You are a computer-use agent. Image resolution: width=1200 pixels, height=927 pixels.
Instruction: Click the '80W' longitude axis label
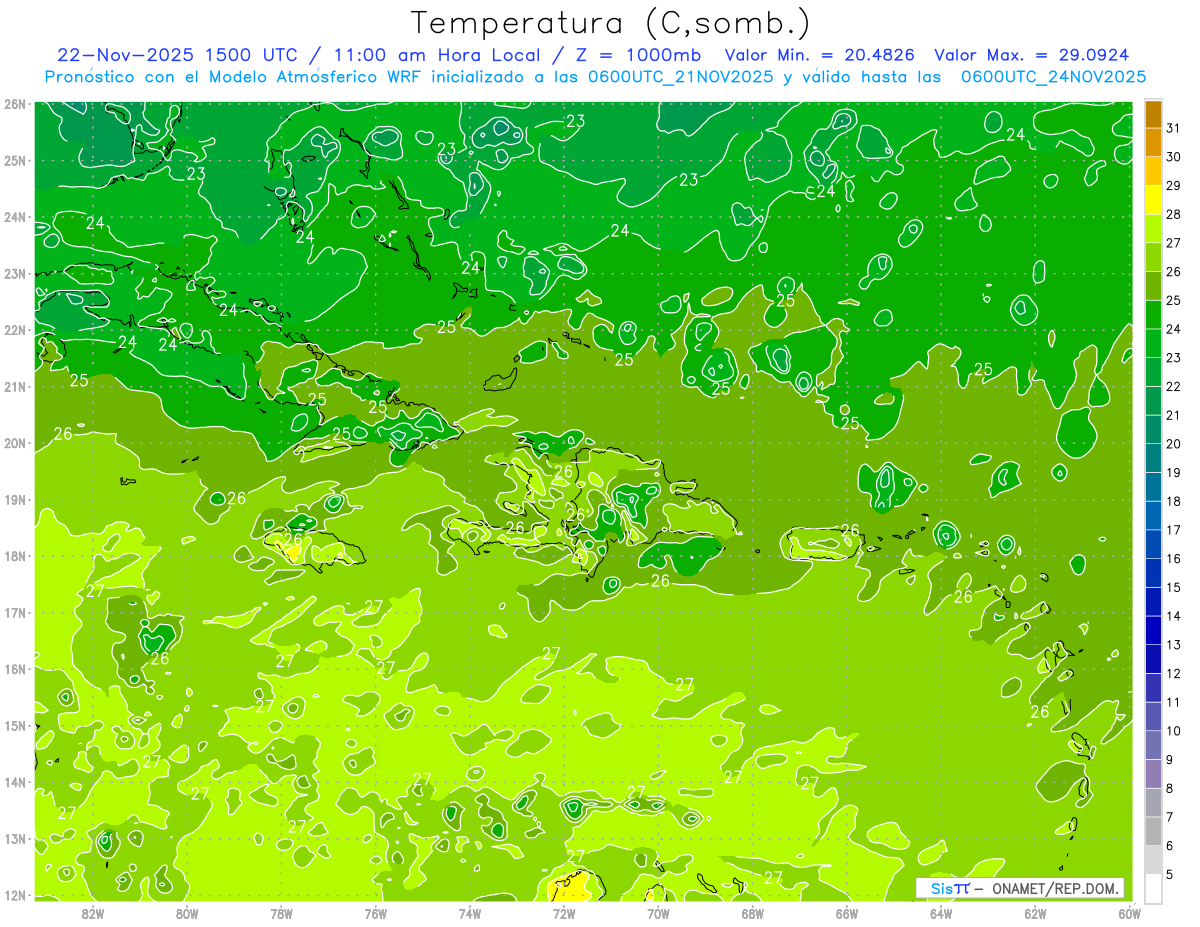point(187,913)
